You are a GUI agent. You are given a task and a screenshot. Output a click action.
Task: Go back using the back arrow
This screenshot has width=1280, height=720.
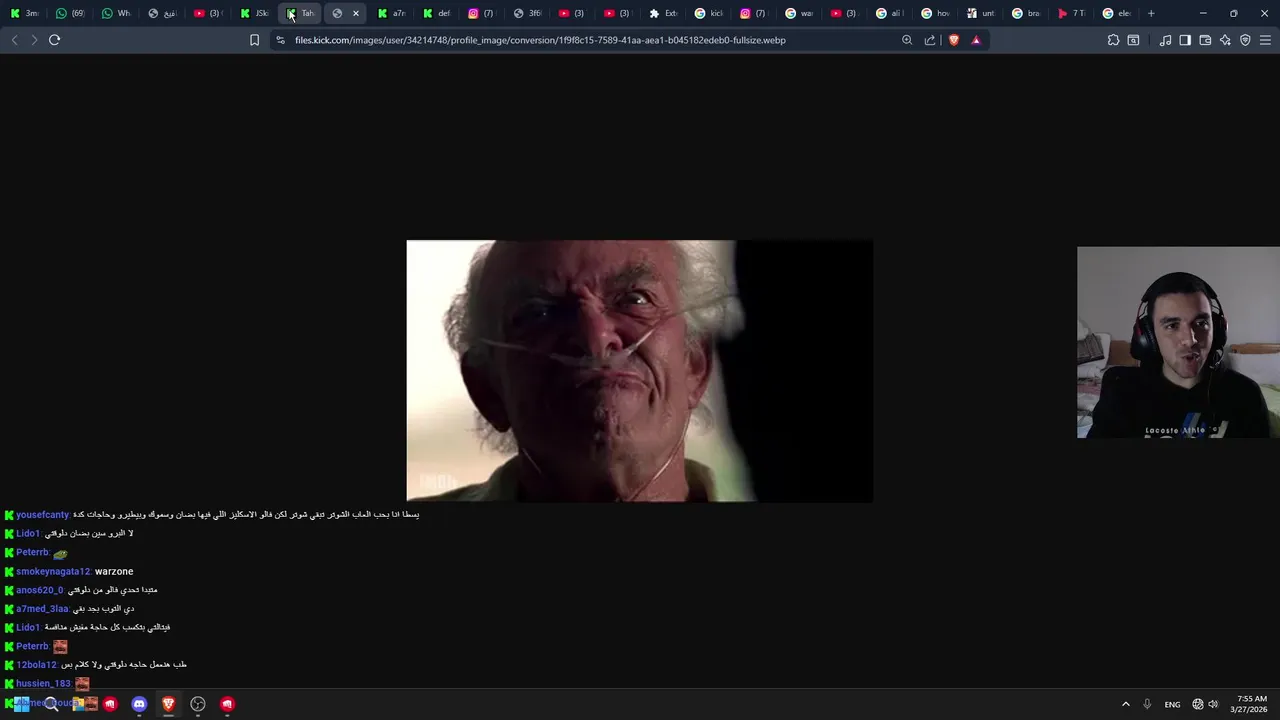click(14, 40)
